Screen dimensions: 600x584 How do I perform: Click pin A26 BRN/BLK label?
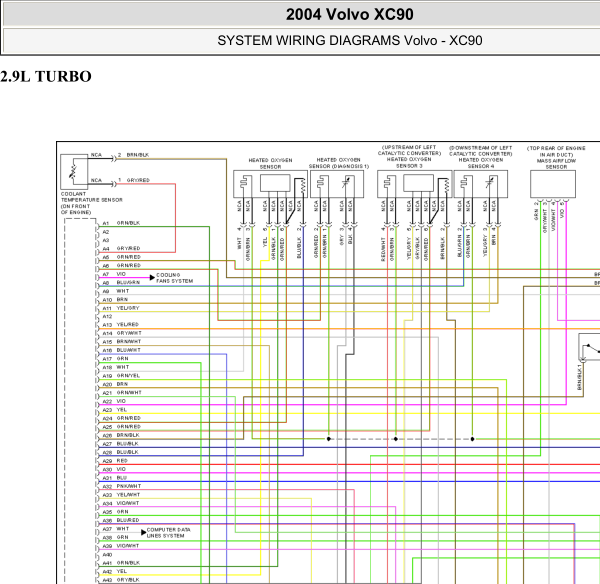click(121, 435)
